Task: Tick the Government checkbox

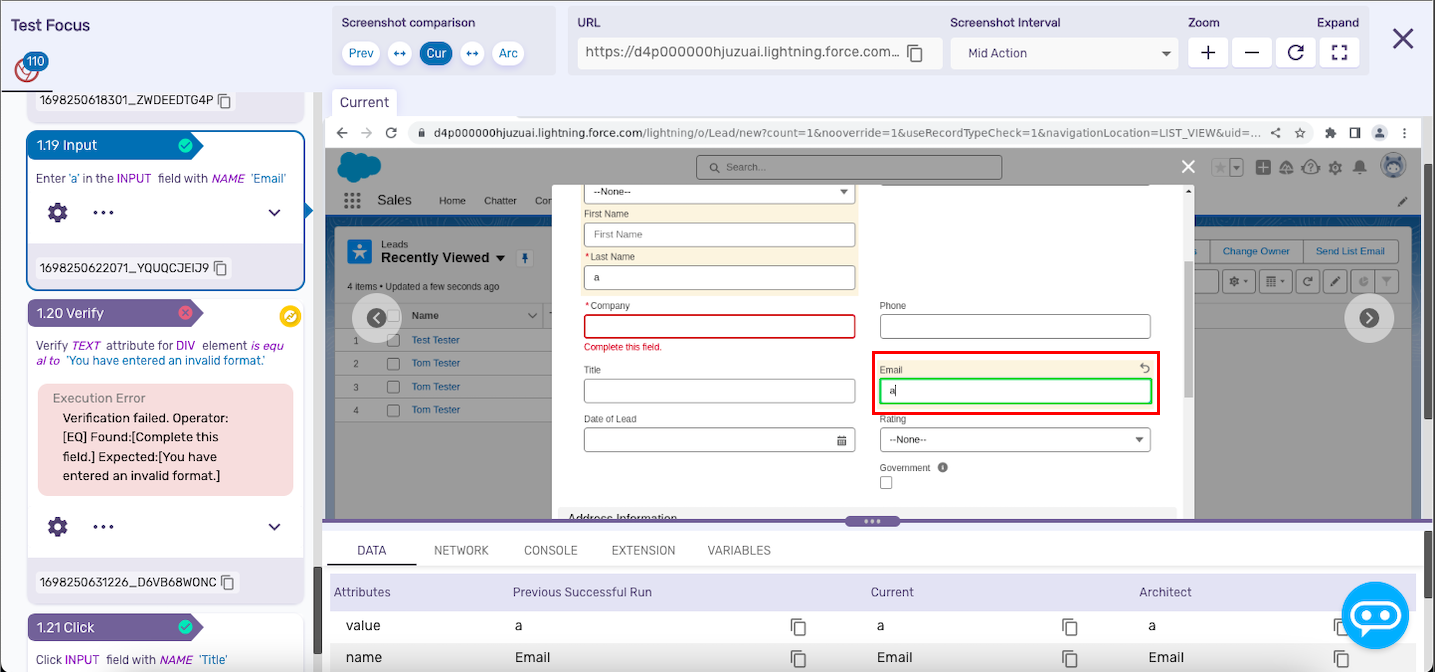Action: click(x=886, y=483)
